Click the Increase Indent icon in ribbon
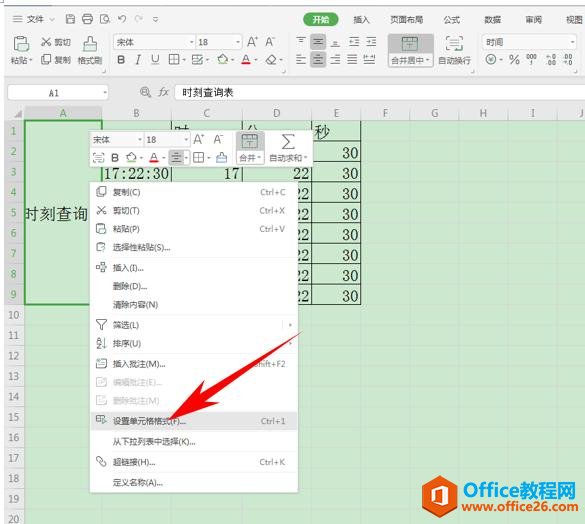Screen dimensions: 585x524 (x=371, y=42)
